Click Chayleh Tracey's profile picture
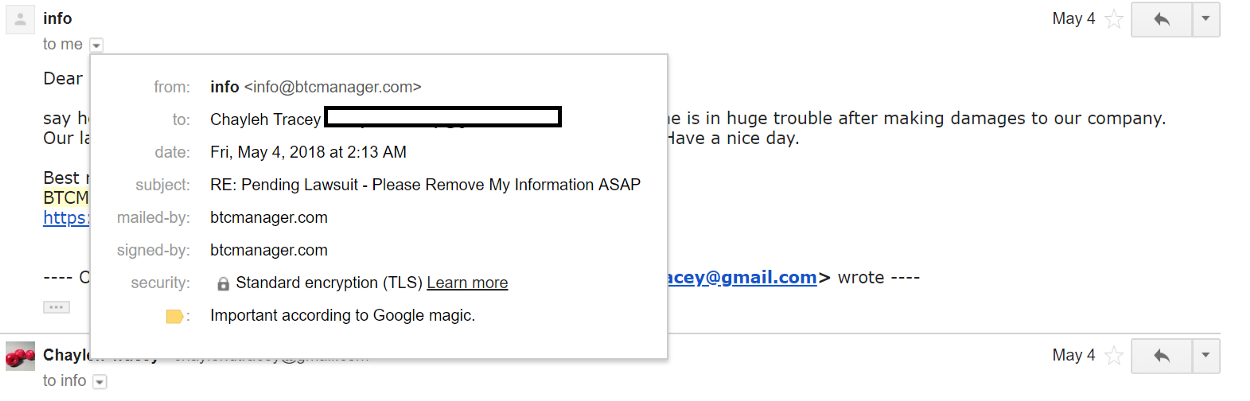1250x401 pixels. (21, 355)
